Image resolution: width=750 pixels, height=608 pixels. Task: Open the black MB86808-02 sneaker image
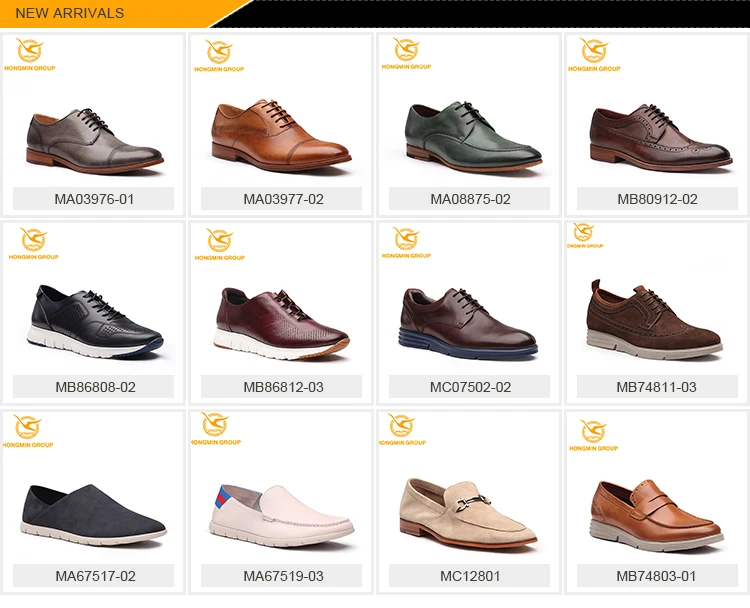pyautogui.click(x=94, y=322)
